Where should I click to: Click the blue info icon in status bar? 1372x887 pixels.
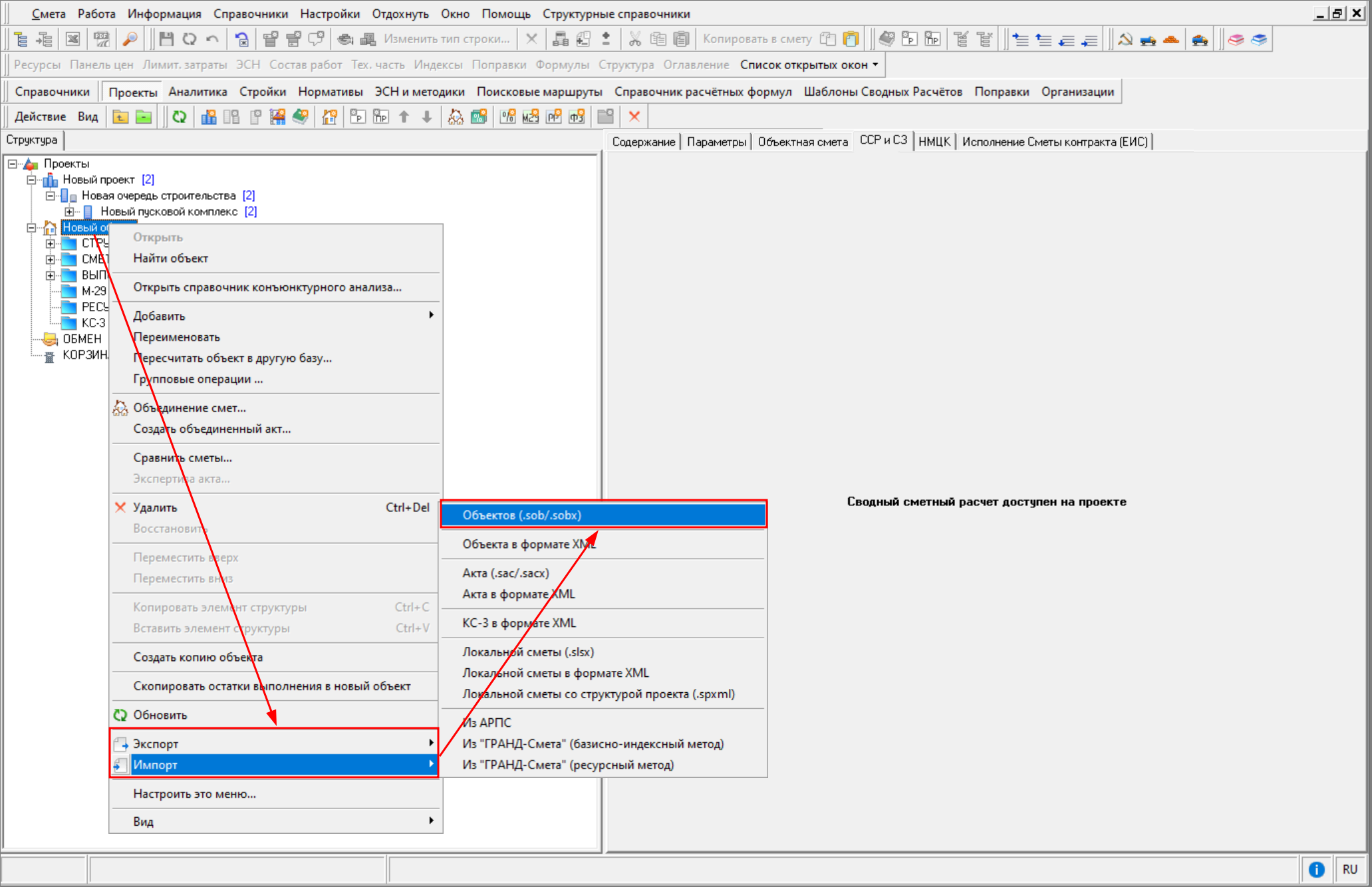click(x=1316, y=870)
